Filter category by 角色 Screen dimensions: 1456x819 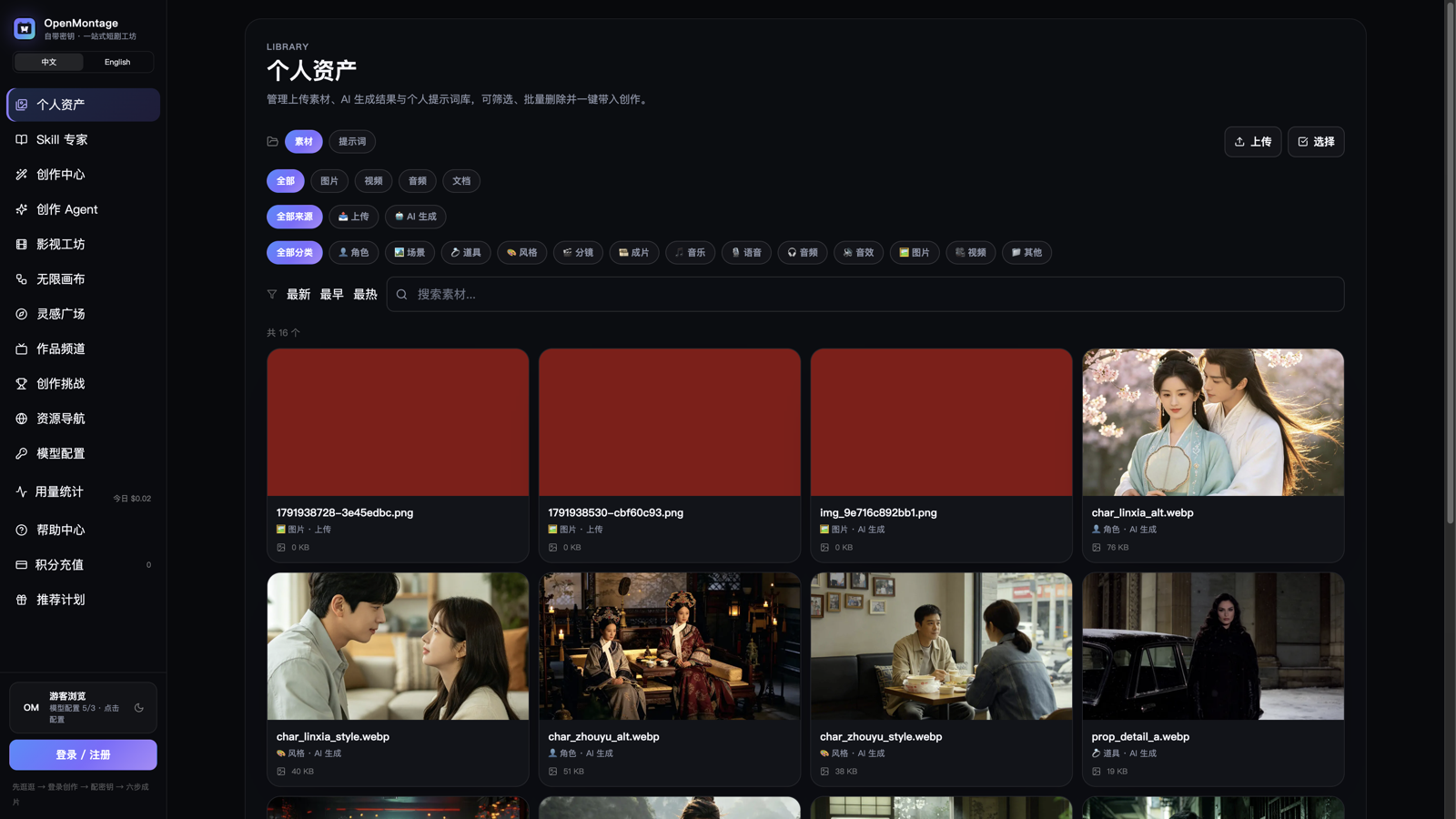(x=354, y=252)
